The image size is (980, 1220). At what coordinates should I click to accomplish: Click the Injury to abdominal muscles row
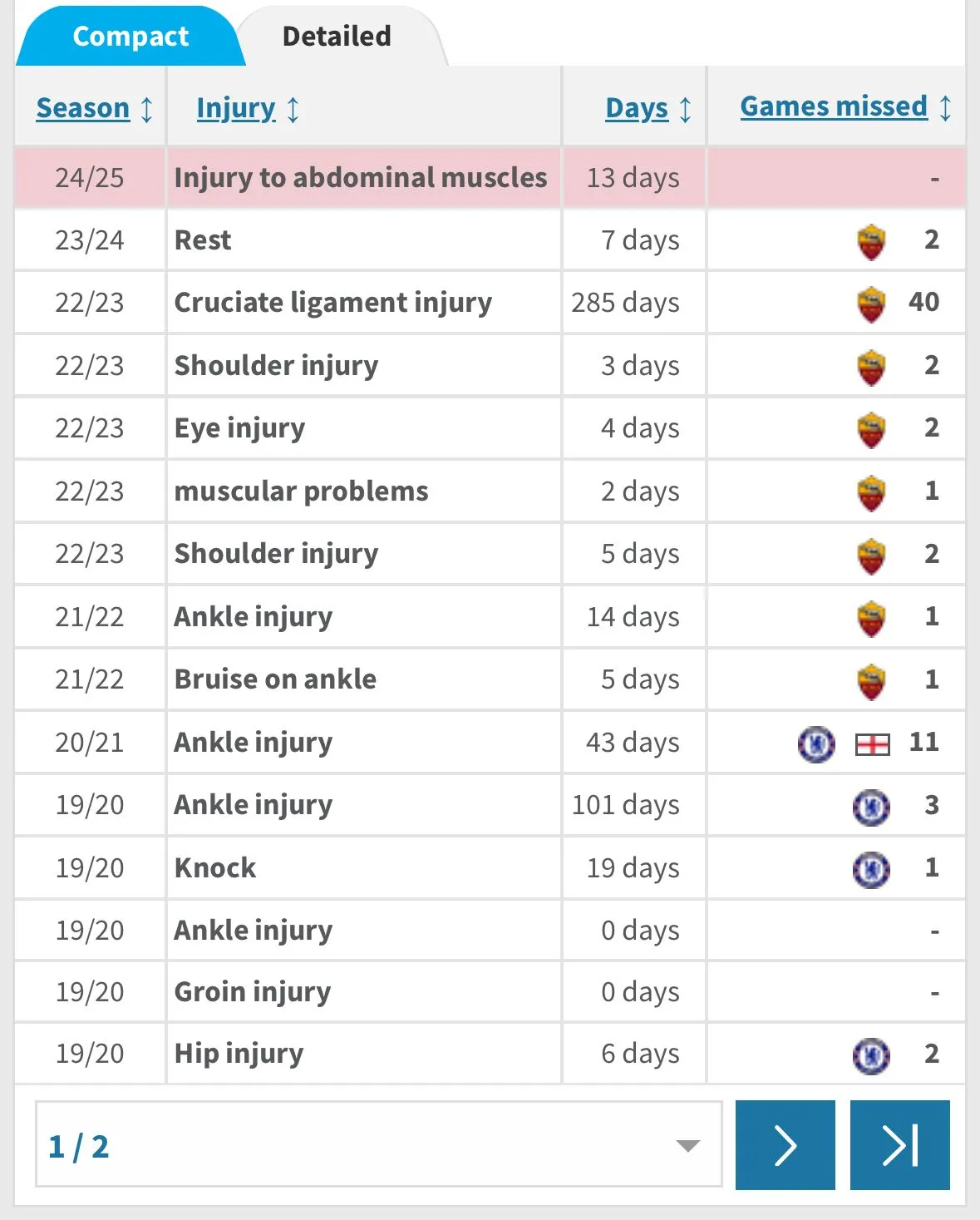[360, 178]
